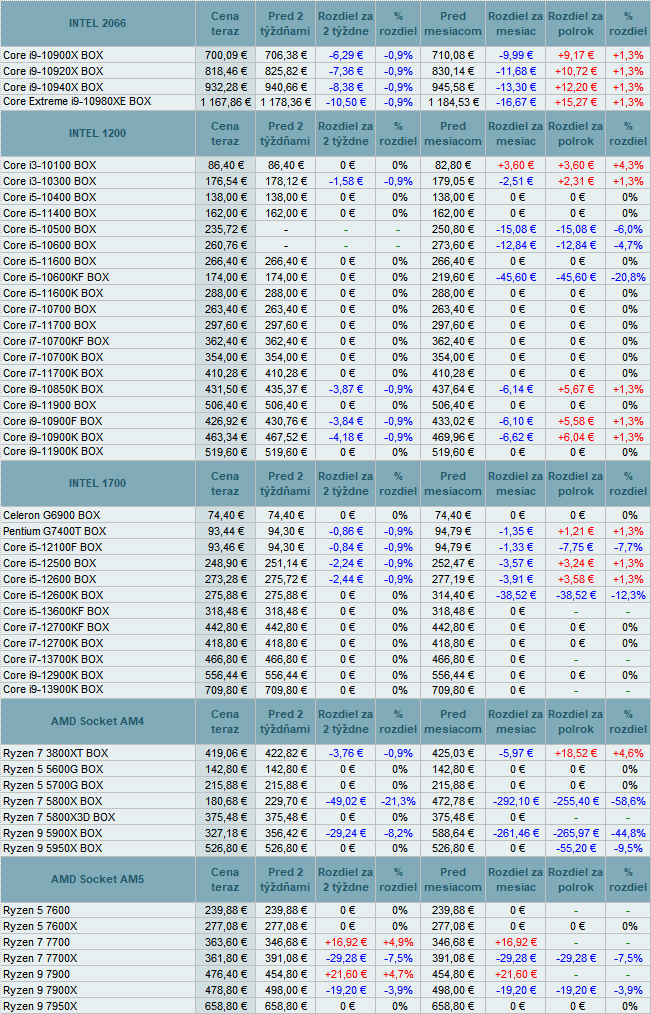This screenshot has width=651, height=1014.
Task: Select the Ryzen 7 3800XT BOX name
Action: tap(56, 754)
